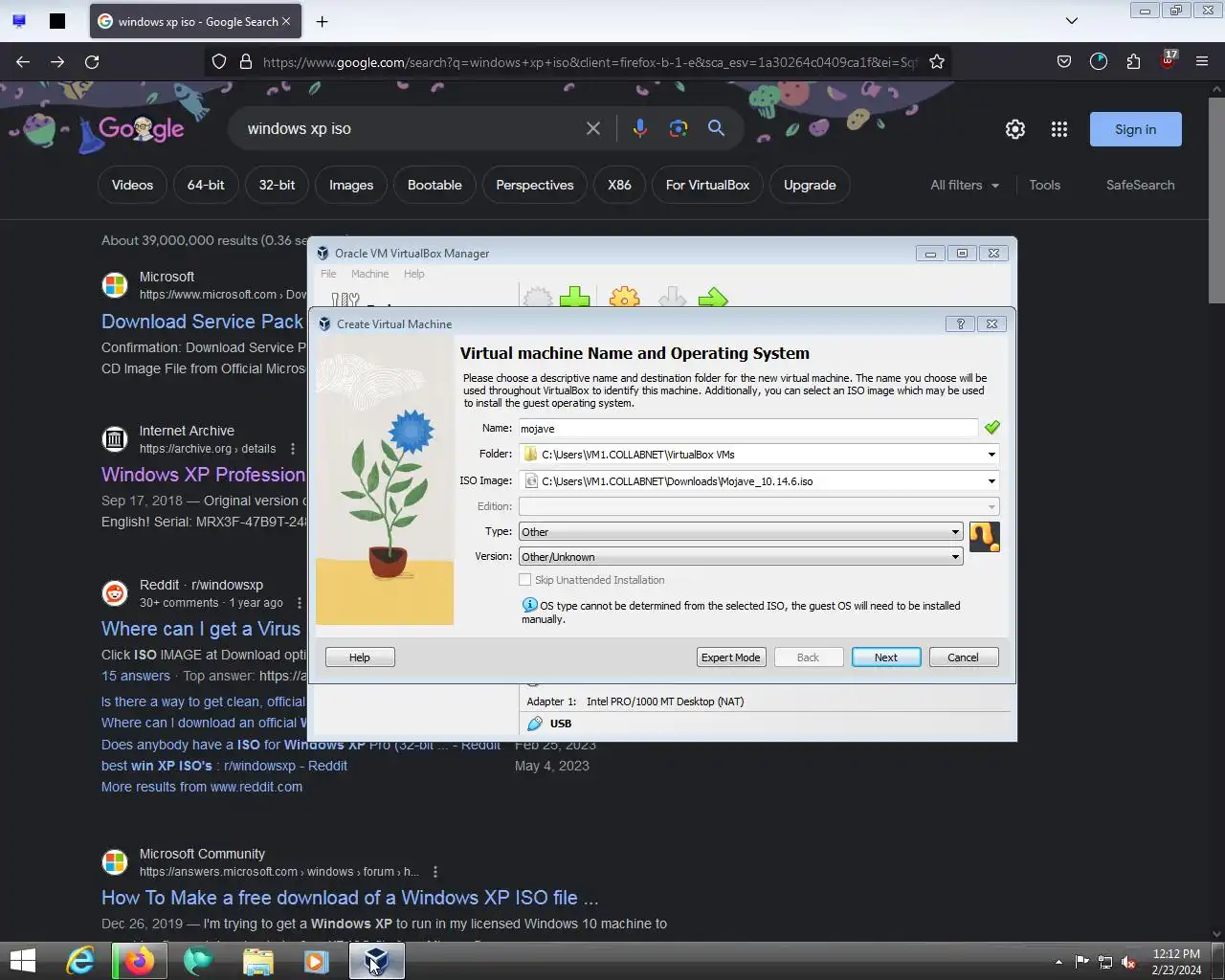Filter results by Bootable

pyautogui.click(x=434, y=185)
